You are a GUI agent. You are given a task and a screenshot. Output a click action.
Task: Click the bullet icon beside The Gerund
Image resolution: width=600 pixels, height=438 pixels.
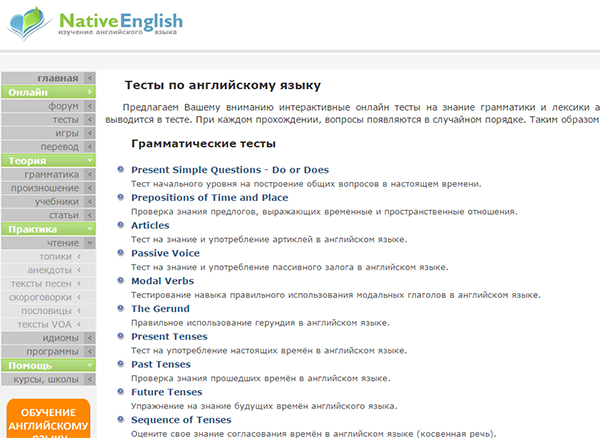[122, 310]
